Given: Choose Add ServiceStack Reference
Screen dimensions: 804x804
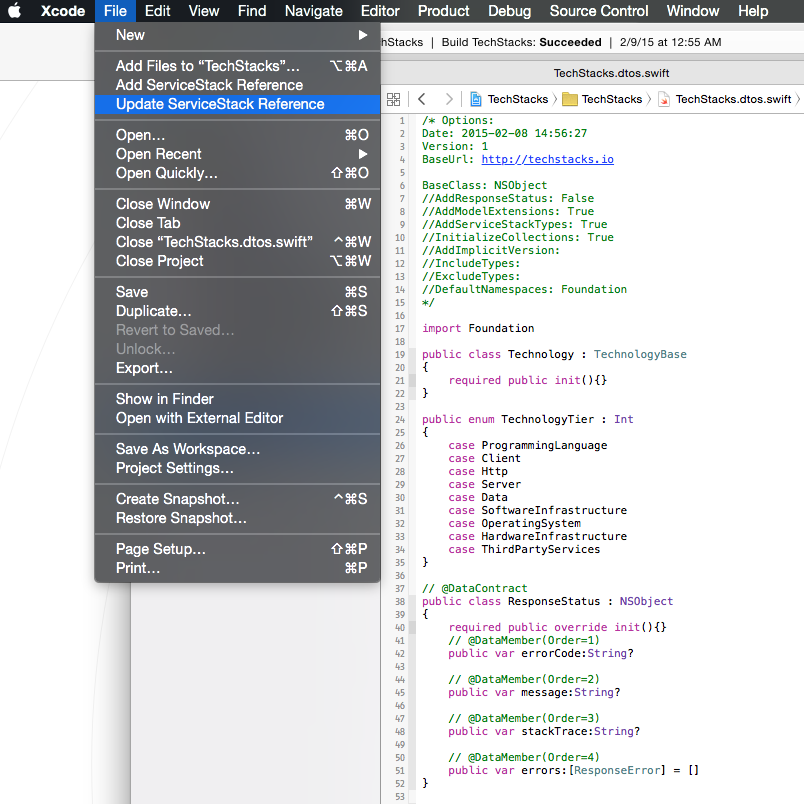Looking at the screenshot, I should 237,85.
